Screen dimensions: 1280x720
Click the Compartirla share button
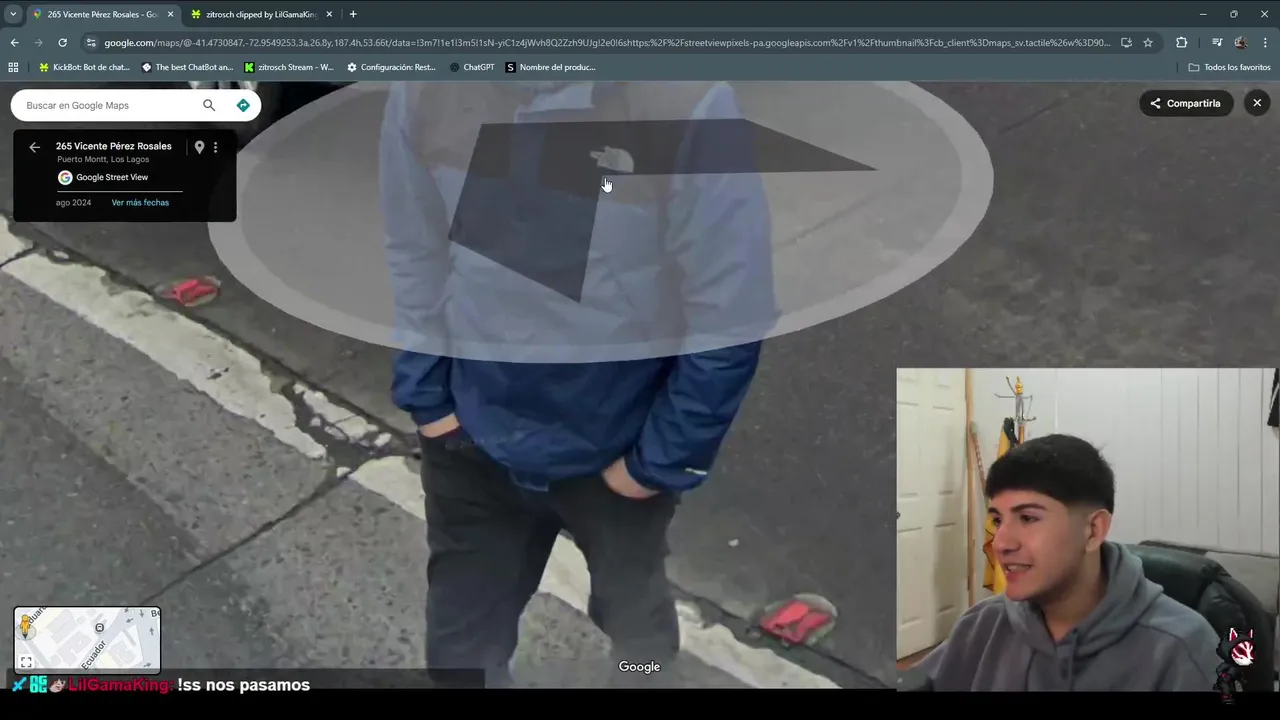[x=1185, y=103]
